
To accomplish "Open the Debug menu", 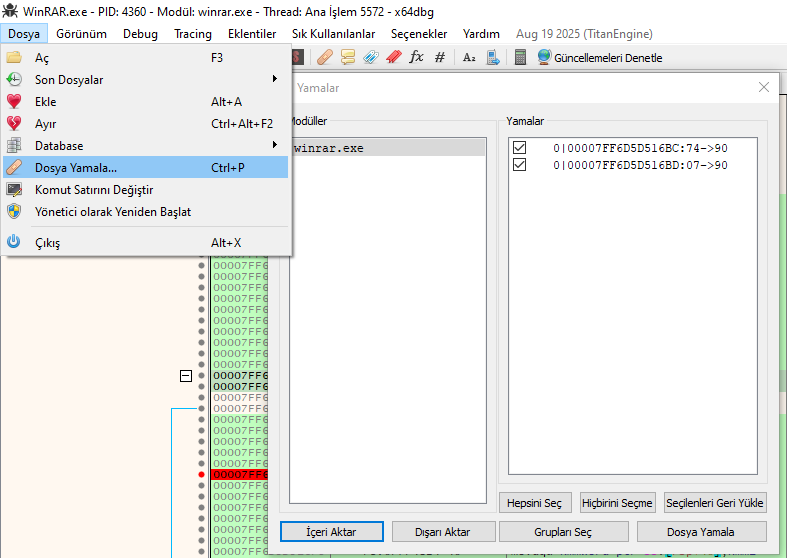I will click(140, 34).
